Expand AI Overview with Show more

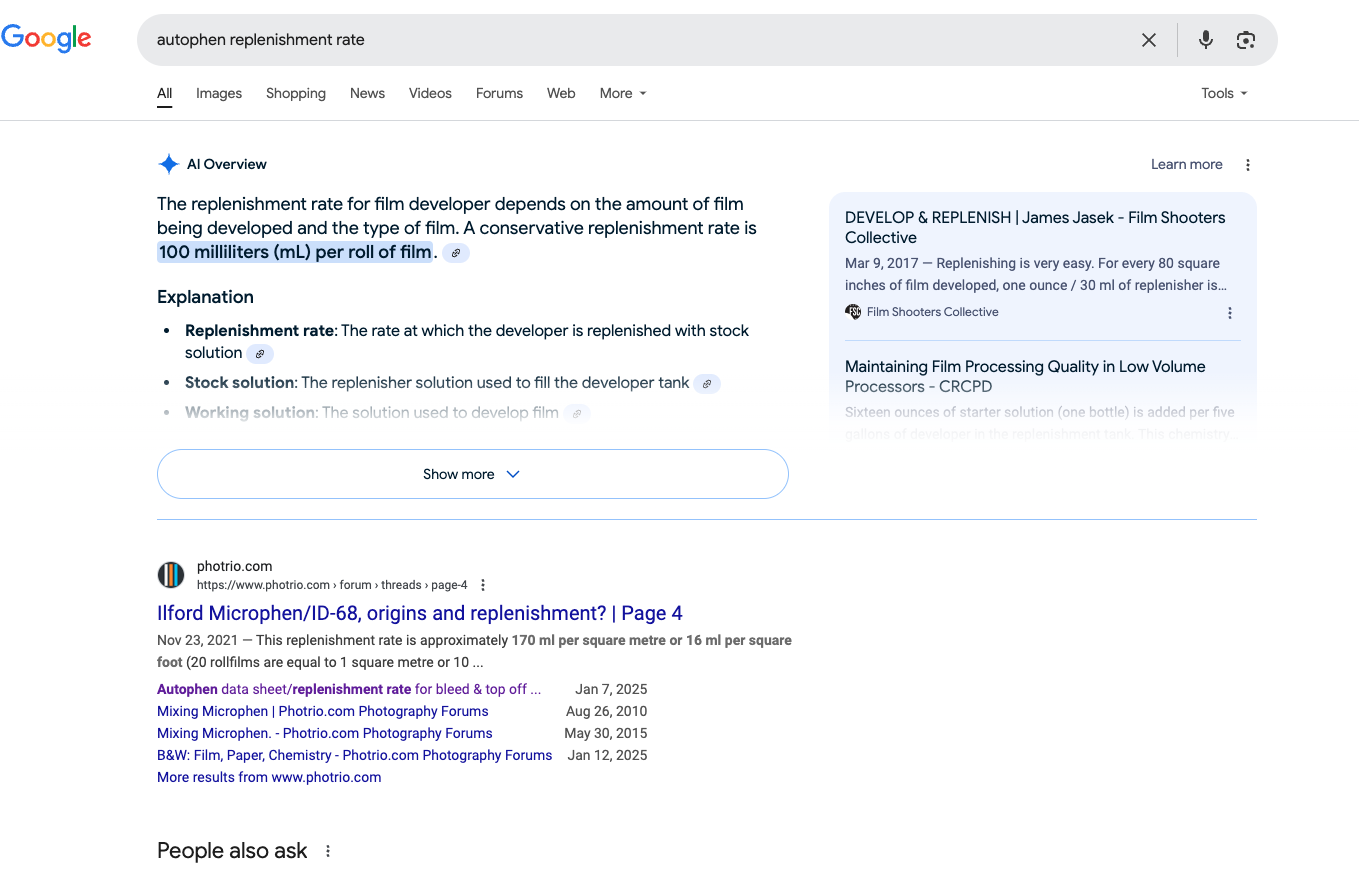tap(473, 474)
